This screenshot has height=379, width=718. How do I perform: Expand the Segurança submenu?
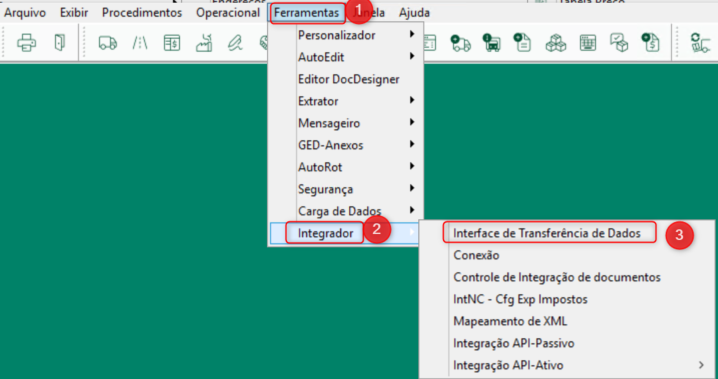346,189
